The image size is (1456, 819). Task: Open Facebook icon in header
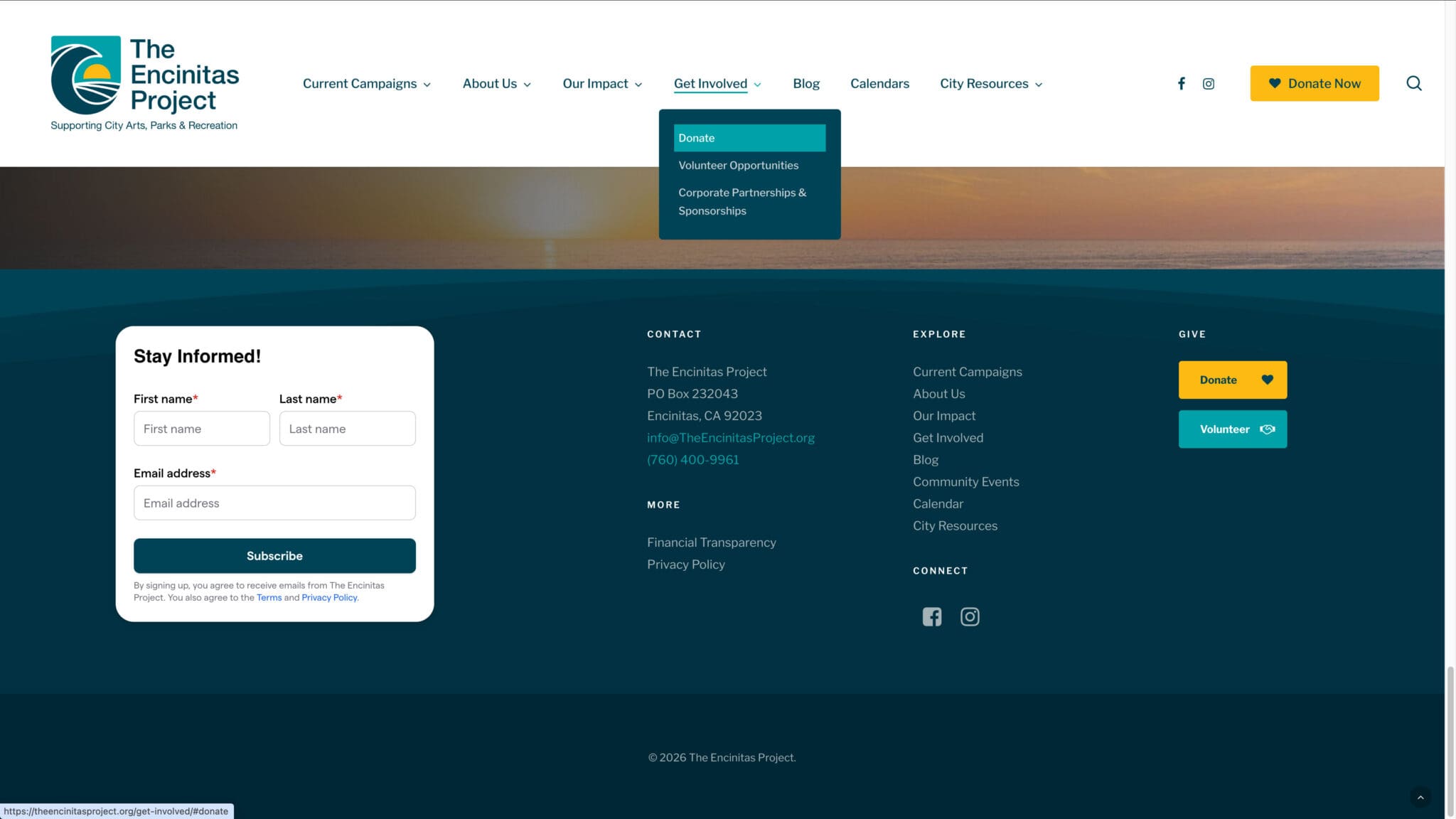click(1181, 84)
